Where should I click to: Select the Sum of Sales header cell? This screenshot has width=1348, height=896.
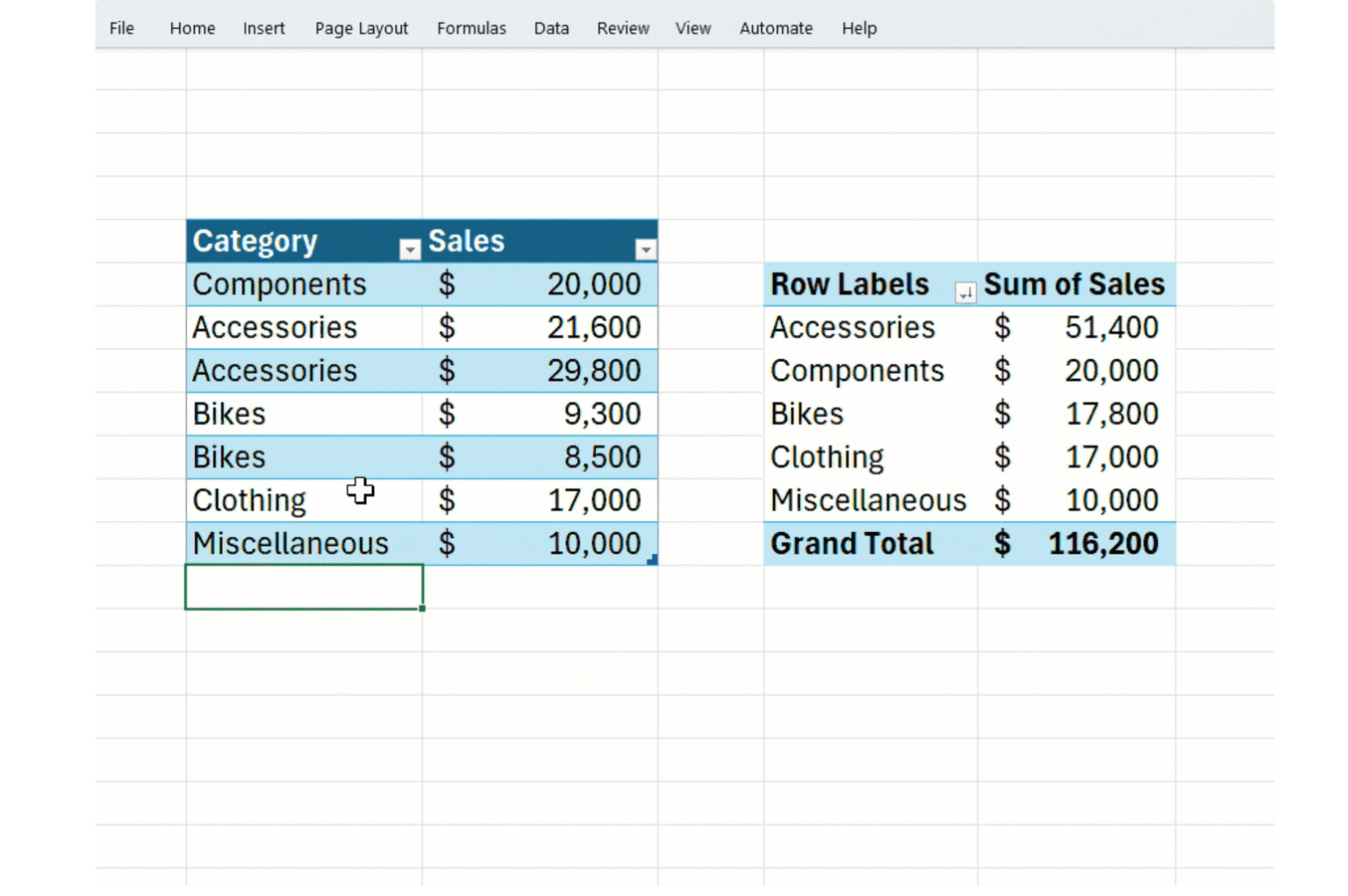point(1074,283)
